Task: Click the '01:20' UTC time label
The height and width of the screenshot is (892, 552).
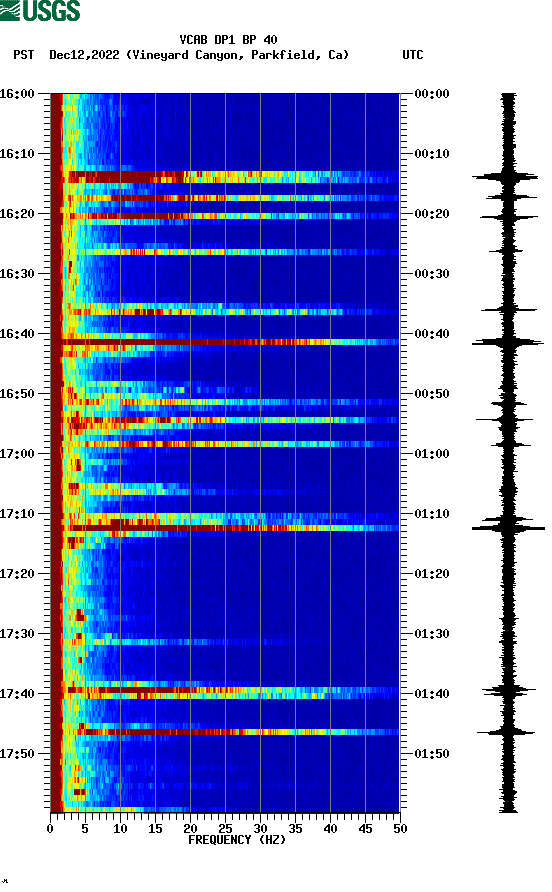Action: (432, 574)
